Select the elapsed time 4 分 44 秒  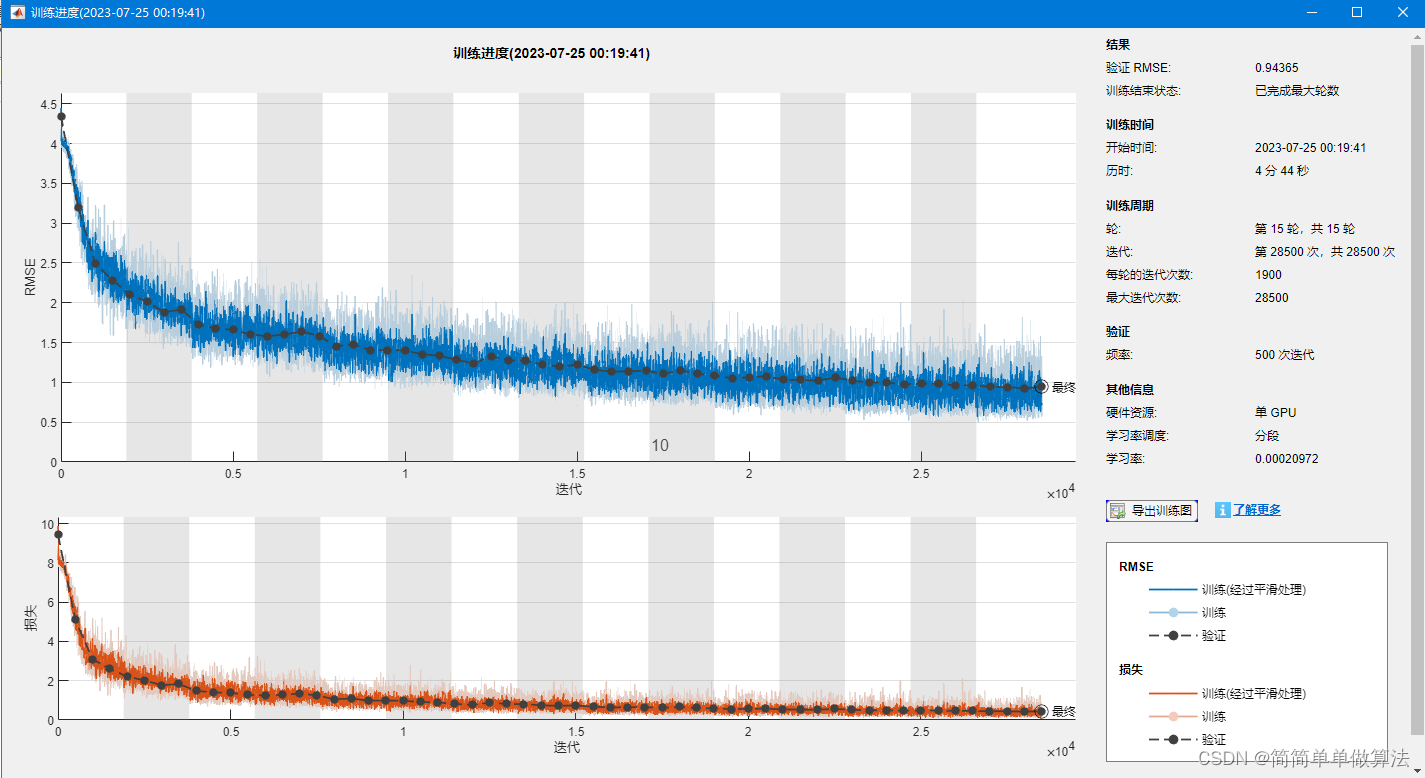coord(1282,171)
